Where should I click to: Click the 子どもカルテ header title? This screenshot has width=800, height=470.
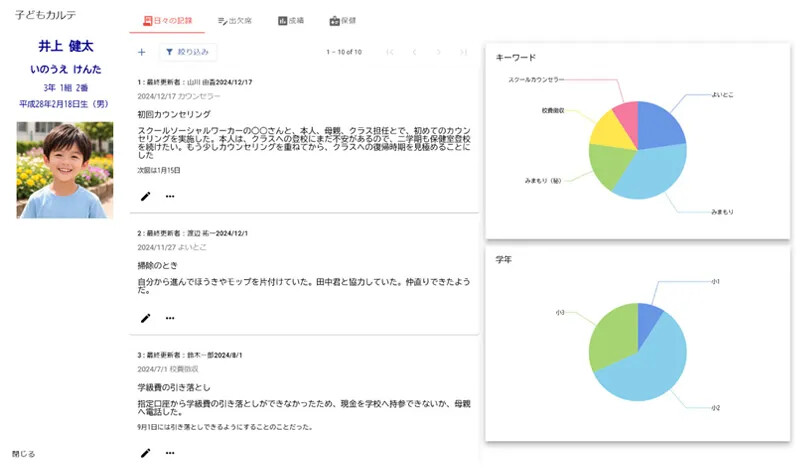45,15
